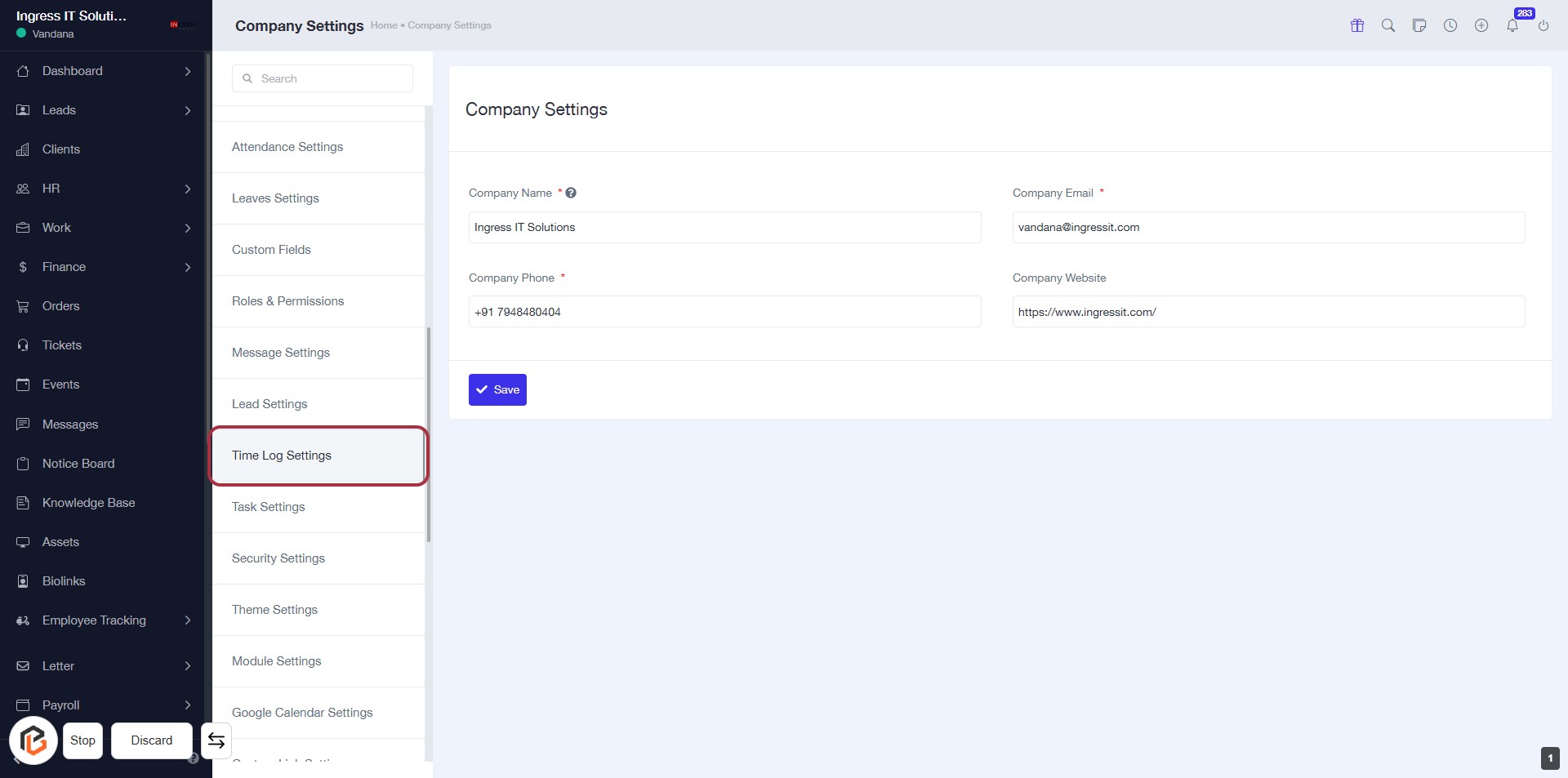Expand the Dashboard menu chevron
Image resolution: width=1568 pixels, height=778 pixels.
tap(188, 71)
